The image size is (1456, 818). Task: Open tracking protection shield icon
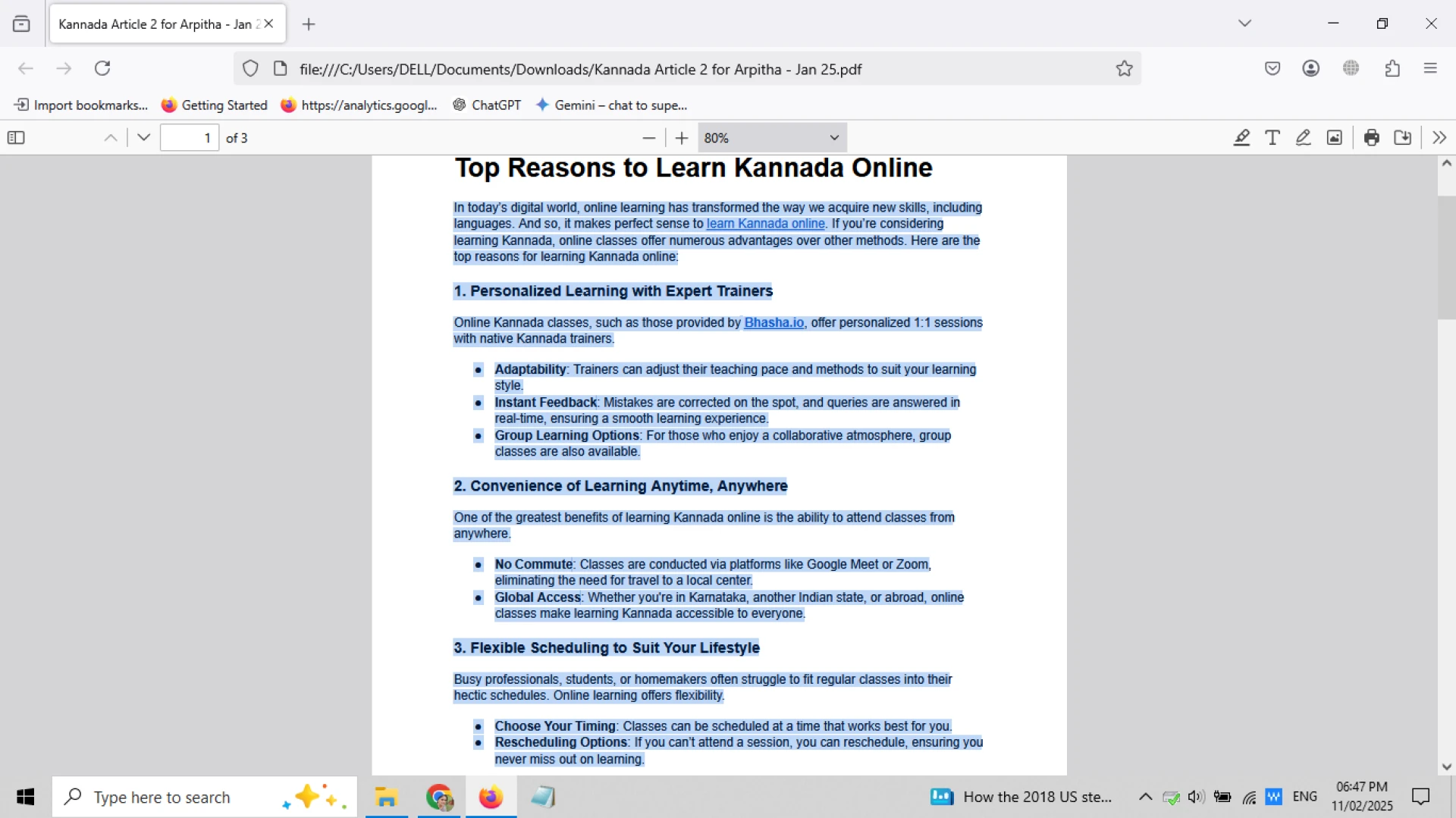(250, 68)
